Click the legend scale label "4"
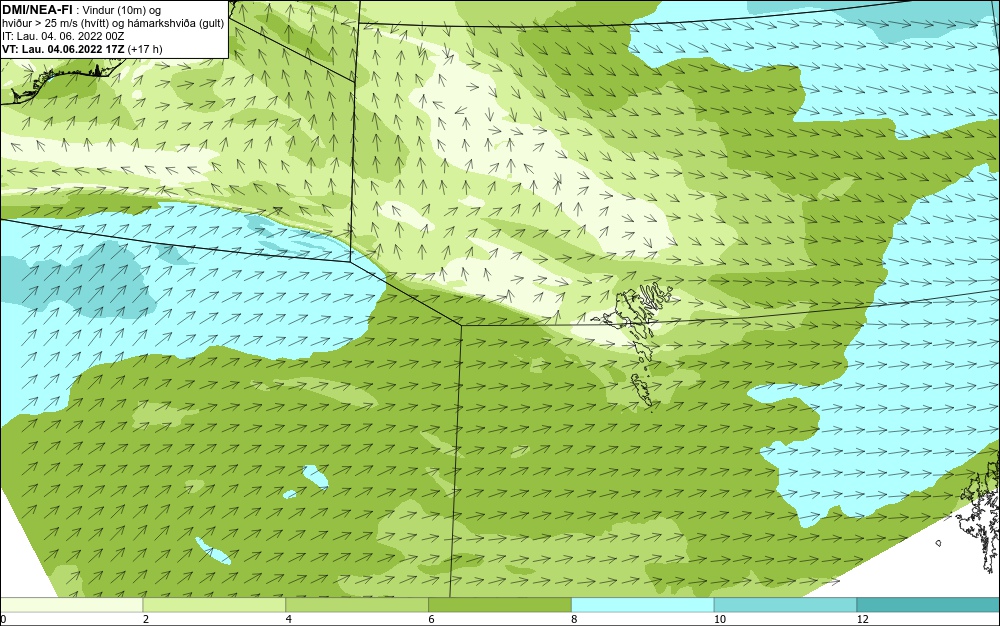 (x=289, y=619)
